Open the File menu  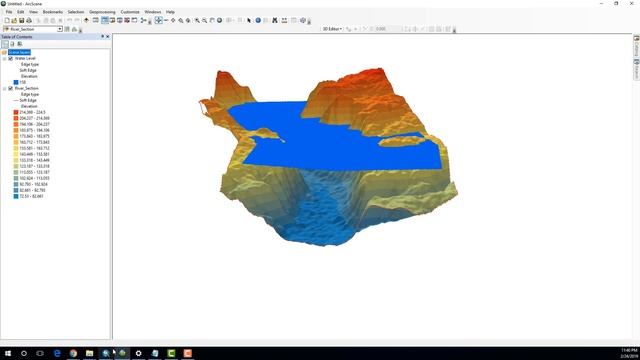(9, 12)
